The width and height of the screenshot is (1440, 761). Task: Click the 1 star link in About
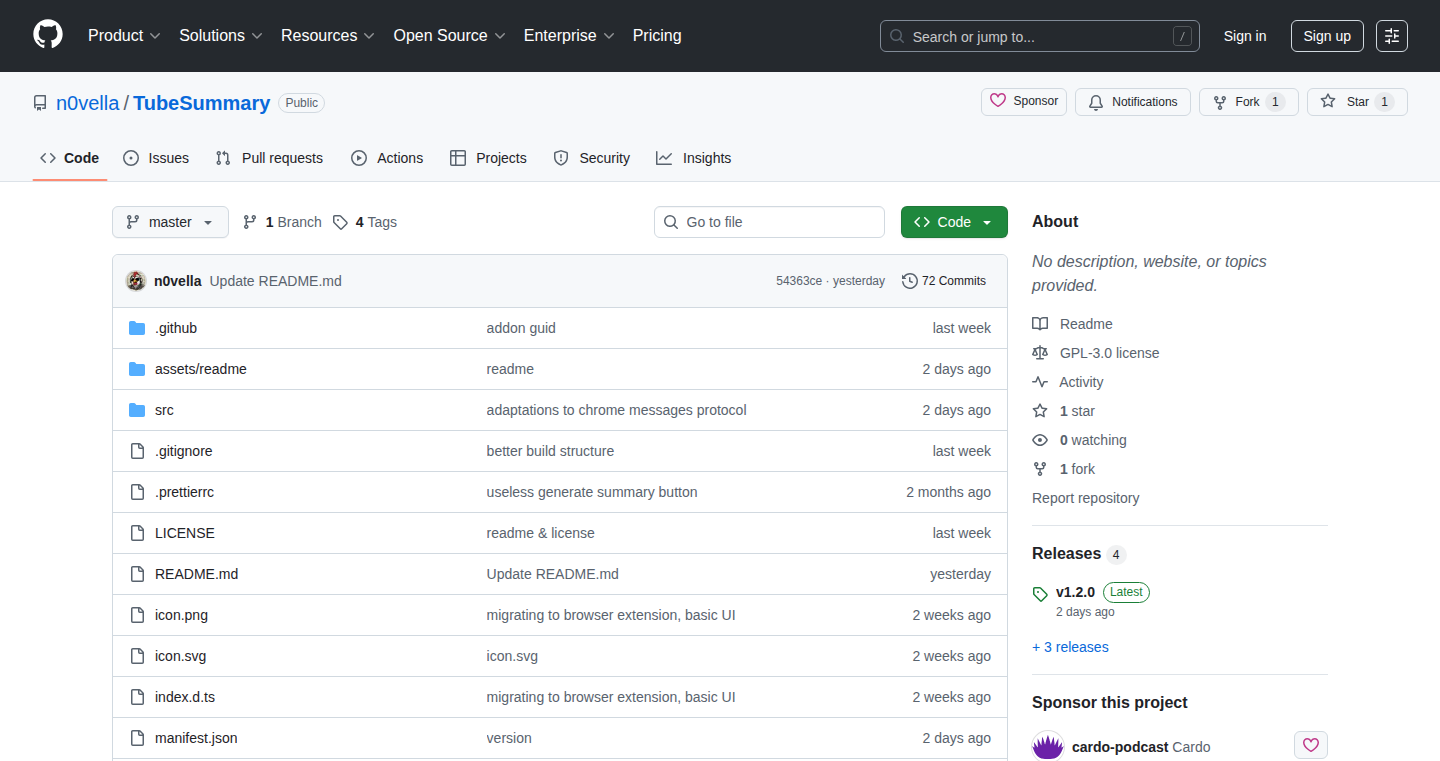[1077, 411]
